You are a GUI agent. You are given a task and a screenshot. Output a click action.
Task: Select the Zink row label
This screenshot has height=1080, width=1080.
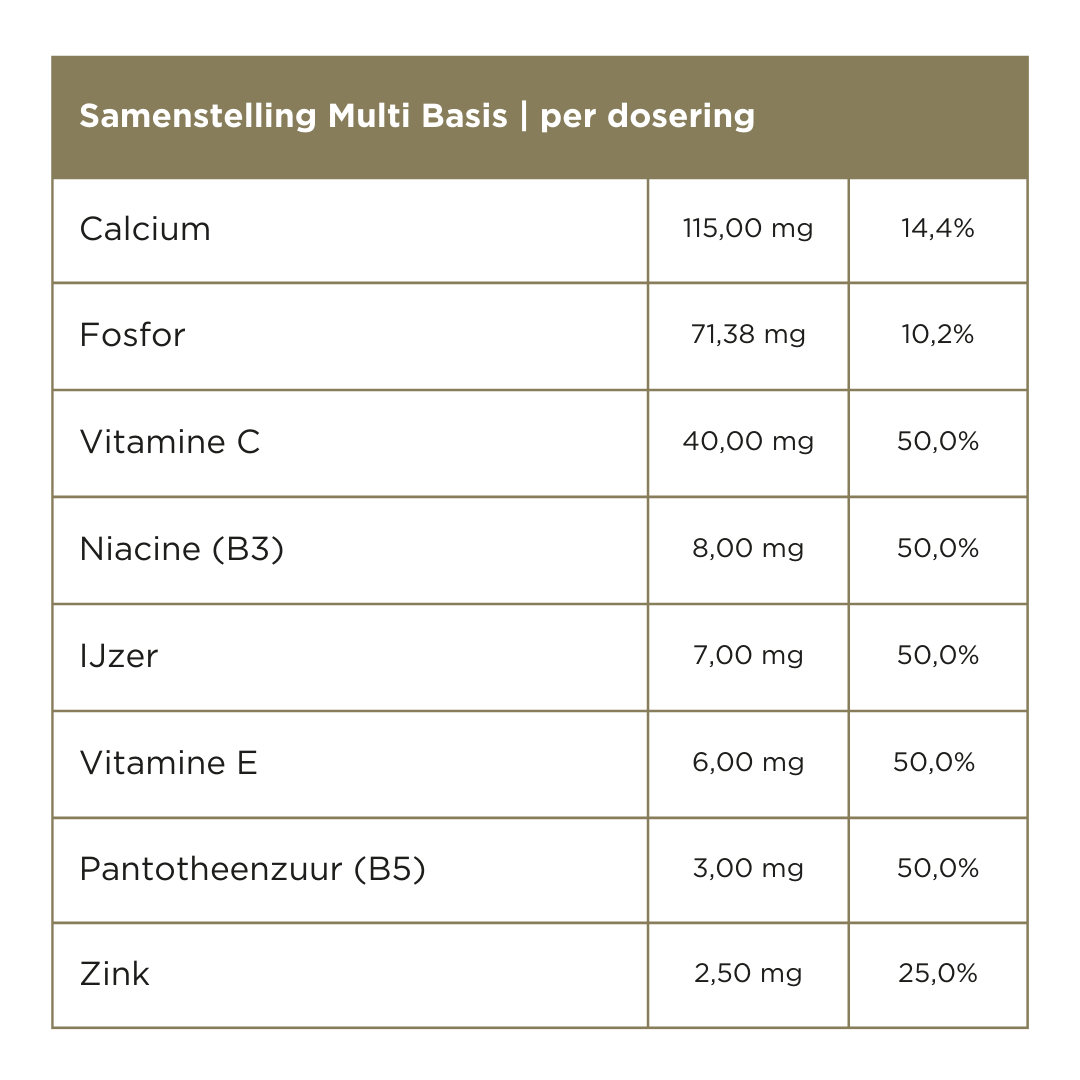115,974
